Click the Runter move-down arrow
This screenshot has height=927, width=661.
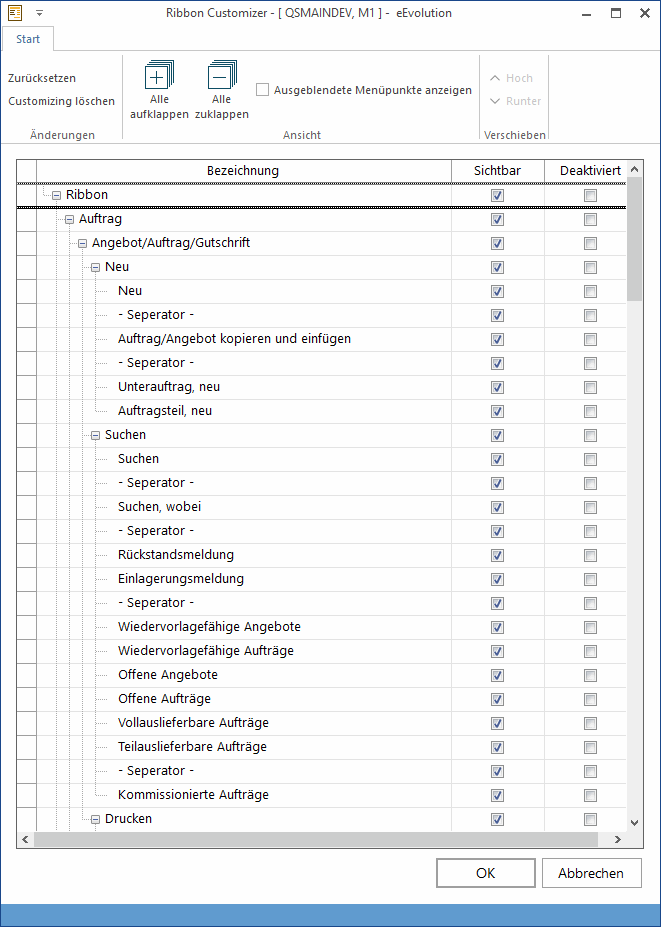(x=496, y=101)
